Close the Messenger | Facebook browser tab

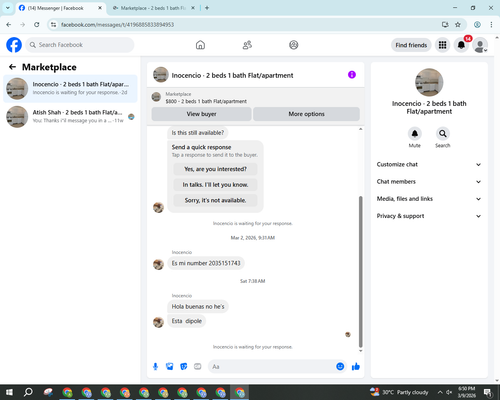[x=100, y=8]
